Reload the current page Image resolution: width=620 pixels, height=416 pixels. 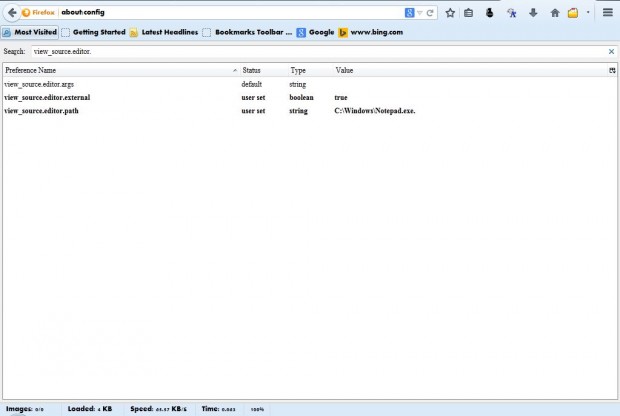click(x=430, y=13)
